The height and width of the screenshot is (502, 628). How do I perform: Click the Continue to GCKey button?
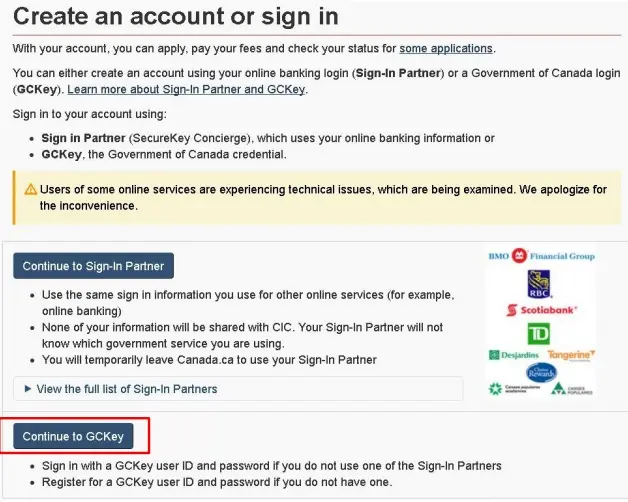click(73, 436)
